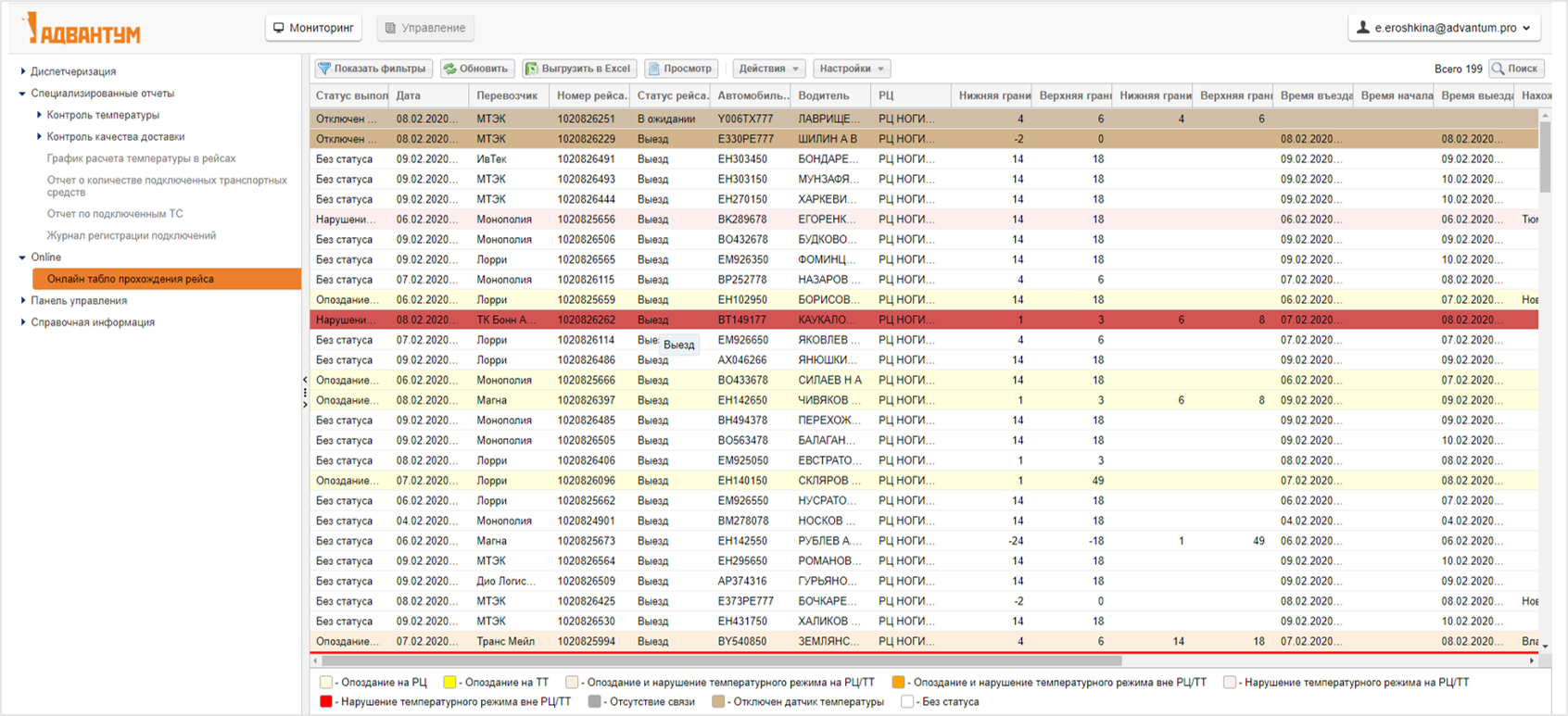The height and width of the screenshot is (716, 1568).
Task: Click the user profile icon near email
Action: coord(1363,28)
